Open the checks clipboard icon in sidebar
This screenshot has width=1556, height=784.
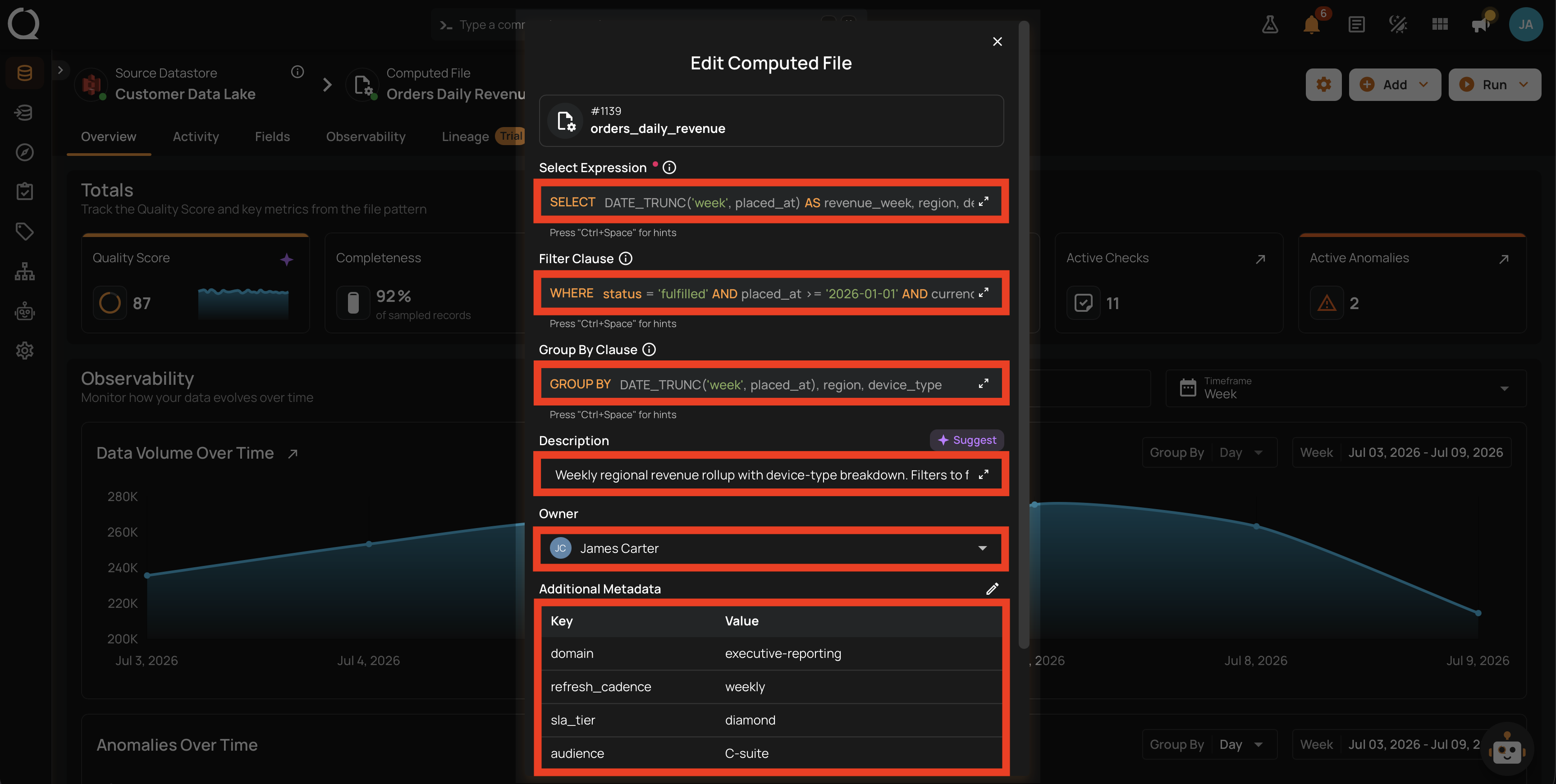click(x=25, y=191)
